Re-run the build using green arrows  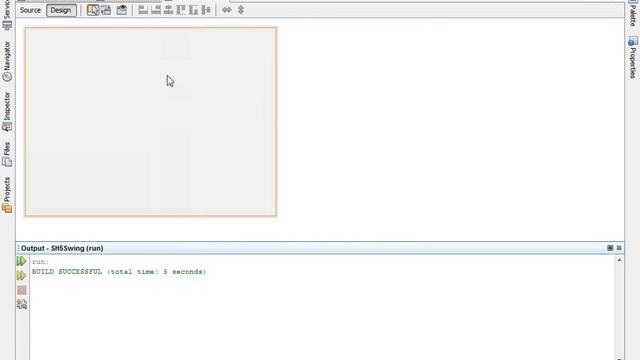coord(22,261)
